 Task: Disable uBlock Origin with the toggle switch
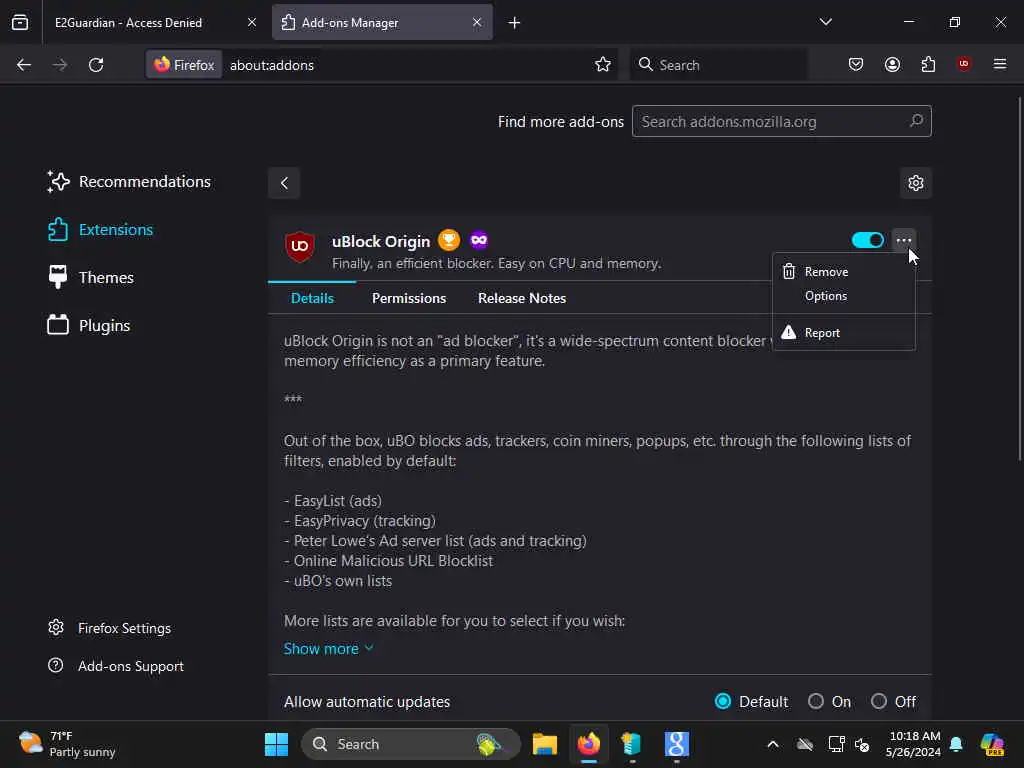click(x=867, y=240)
